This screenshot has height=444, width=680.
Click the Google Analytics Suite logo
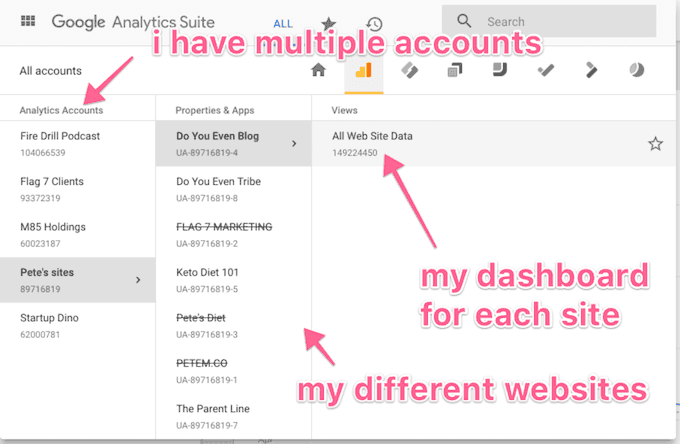click(x=133, y=22)
